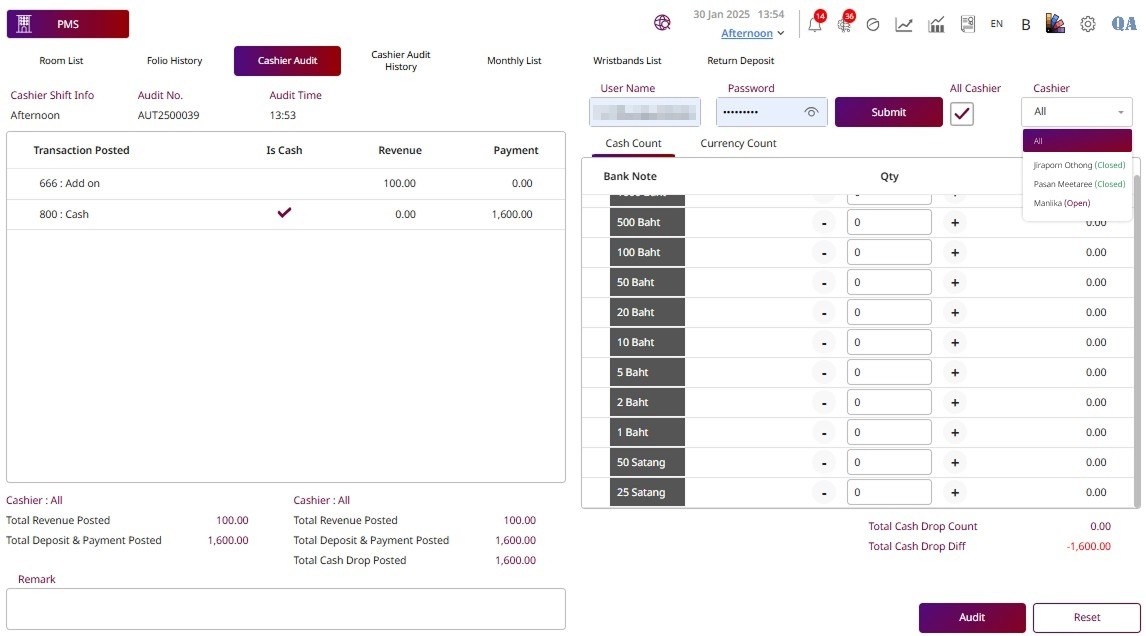The width and height of the screenshot is (1146, 636).
Task: Increase the 500 Baht quantity with plus
Action: click(955, 222)
